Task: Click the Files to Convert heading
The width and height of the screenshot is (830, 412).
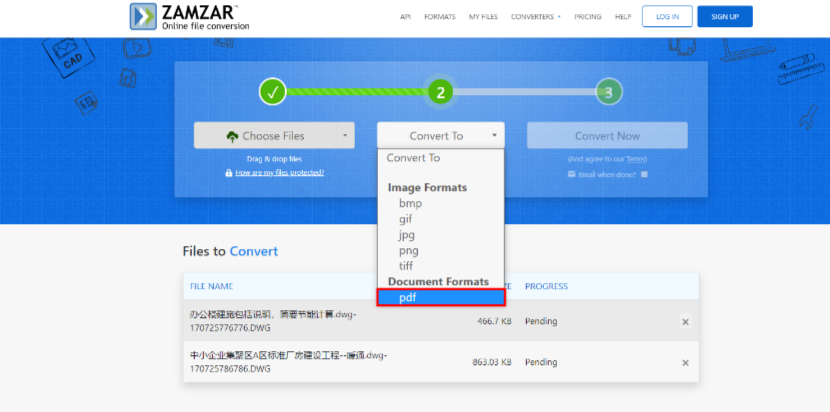Action: (230, 251)
